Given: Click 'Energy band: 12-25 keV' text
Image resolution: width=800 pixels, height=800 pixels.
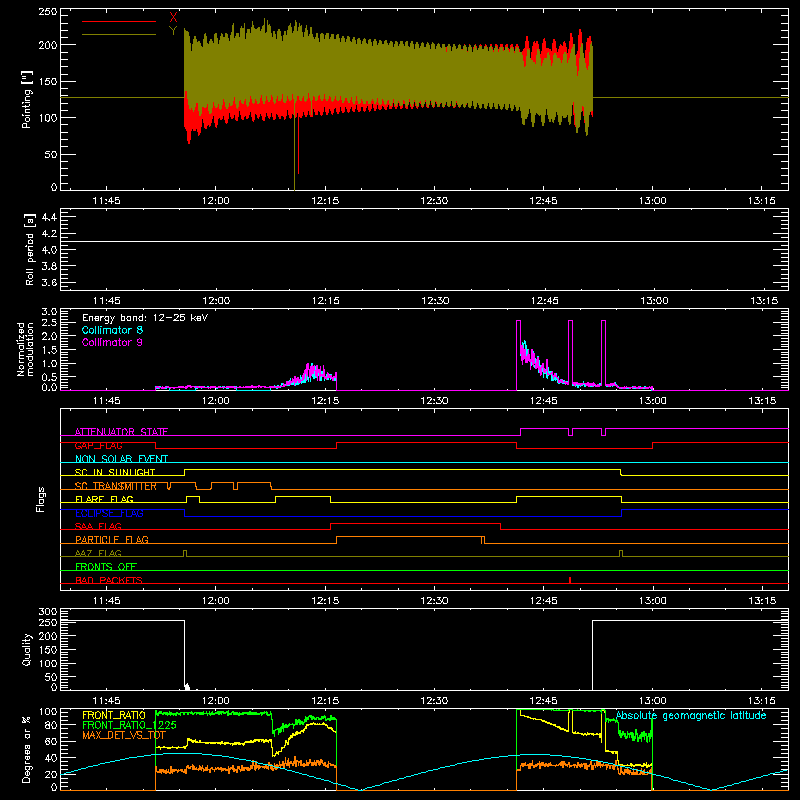Looking at the screenshot, I should point(145,318).
